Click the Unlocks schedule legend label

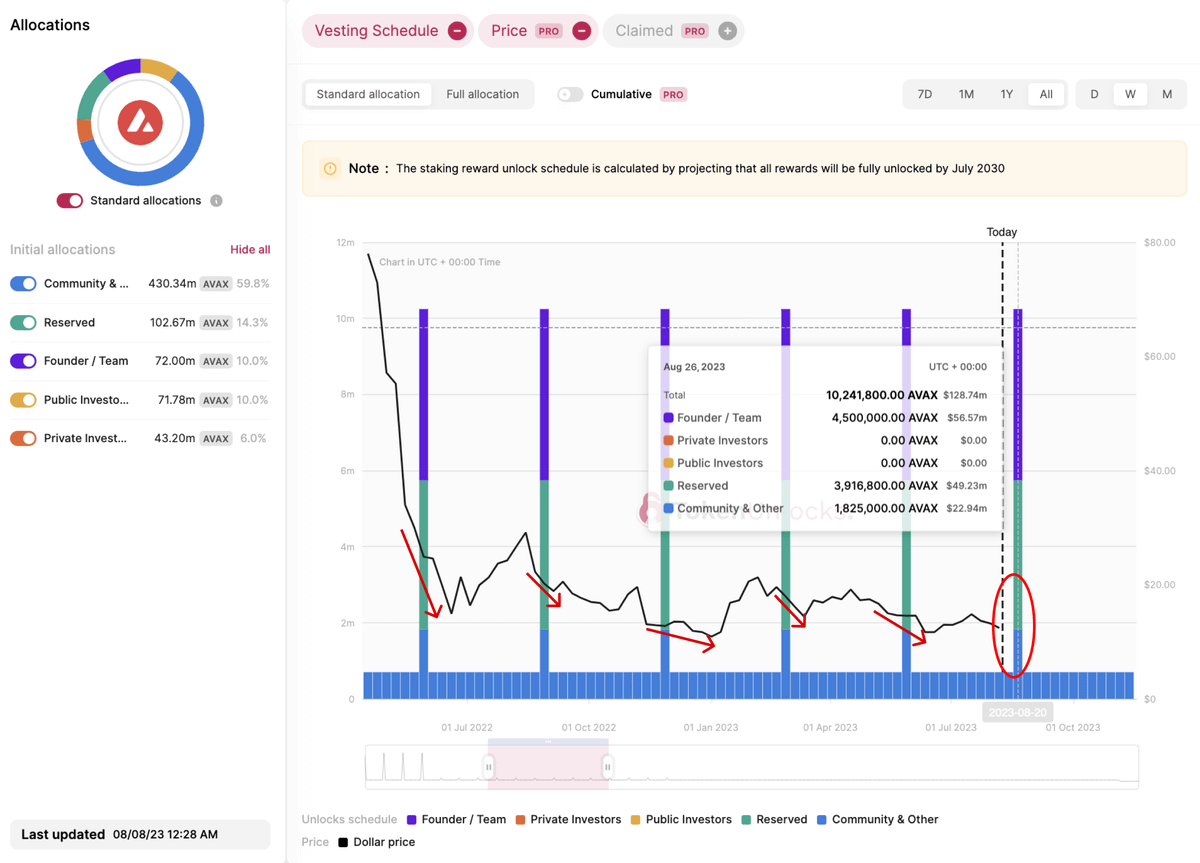coord(349,820)
